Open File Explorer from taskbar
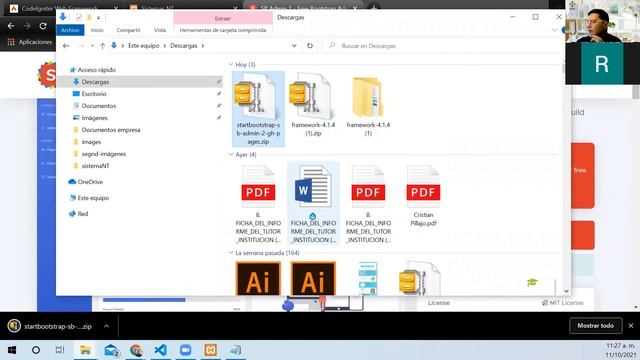This screenshot has width=640, height=360. click(85, 350)
